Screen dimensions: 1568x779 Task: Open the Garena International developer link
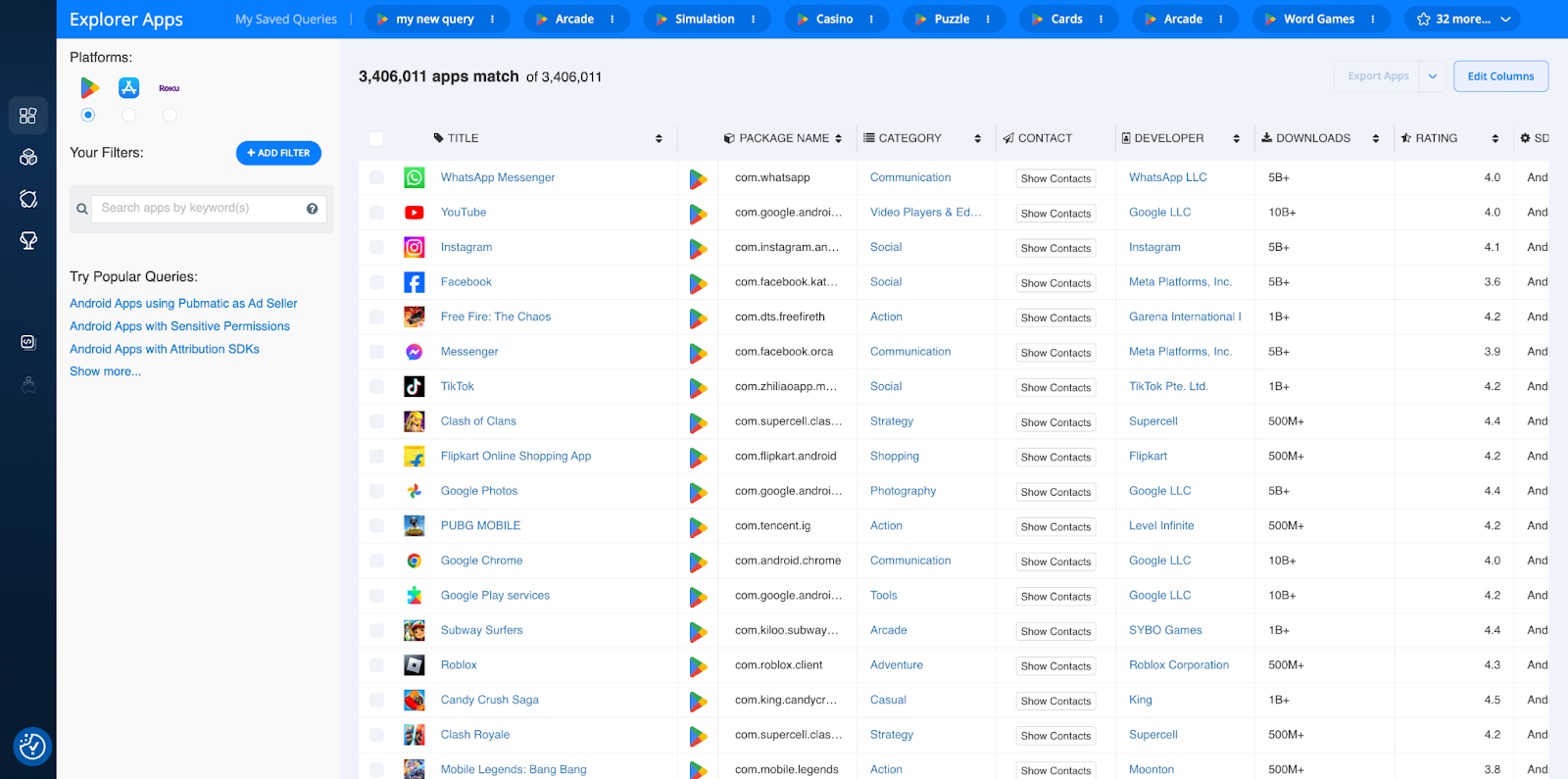tap(1185, 316)
